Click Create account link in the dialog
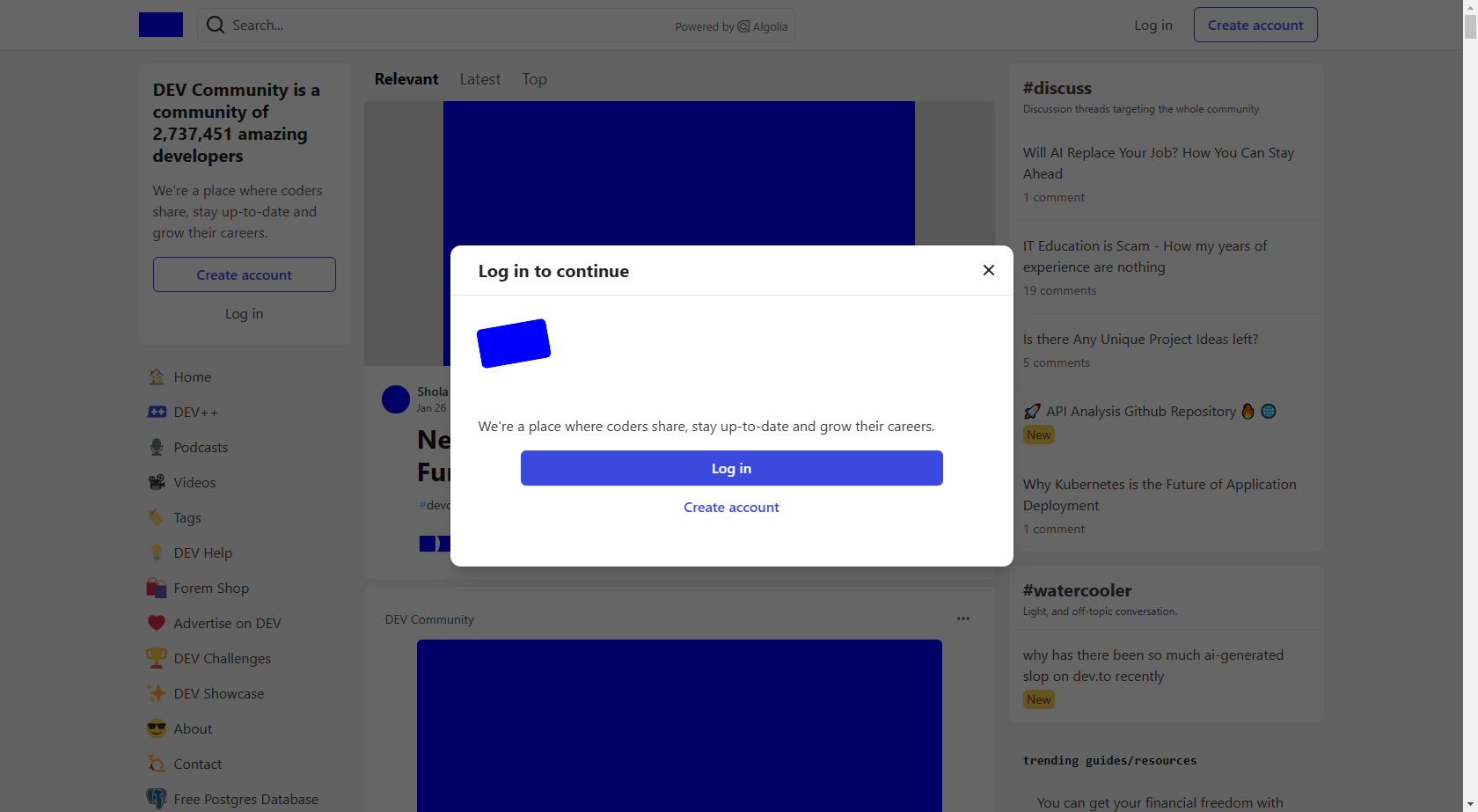Screen dimensions: 1478x812 click(x=732, y=507)
